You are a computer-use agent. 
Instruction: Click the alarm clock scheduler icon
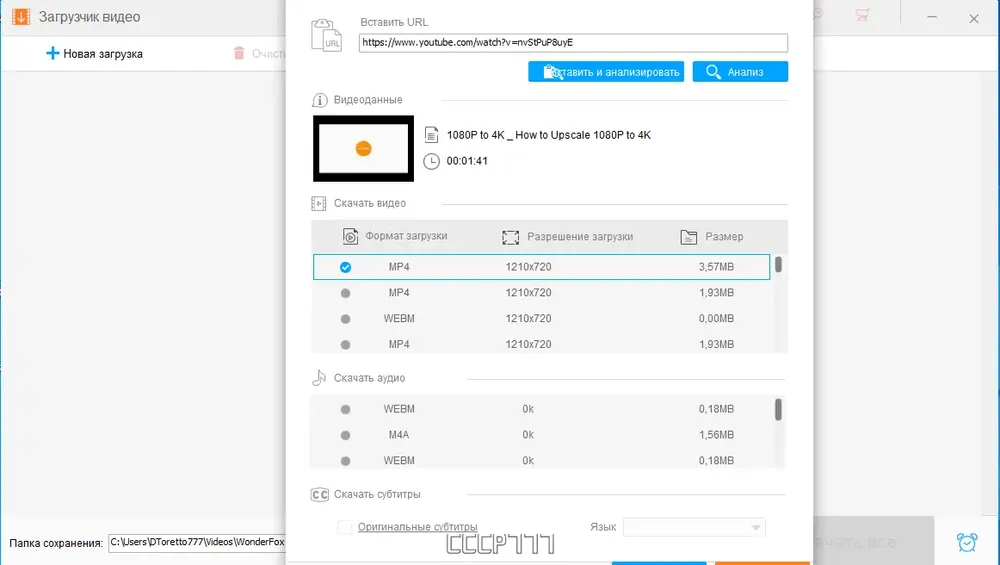(x=967, y=542)
